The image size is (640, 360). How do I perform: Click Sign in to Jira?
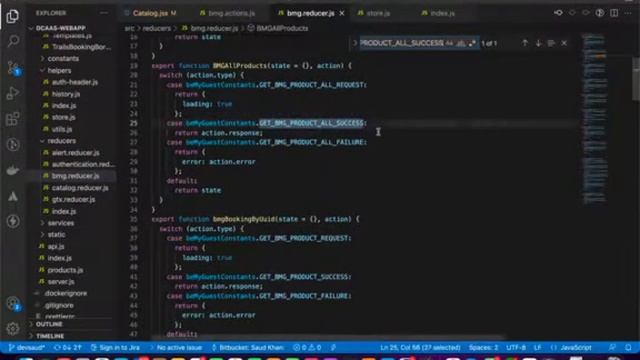(x=115, y=347)
